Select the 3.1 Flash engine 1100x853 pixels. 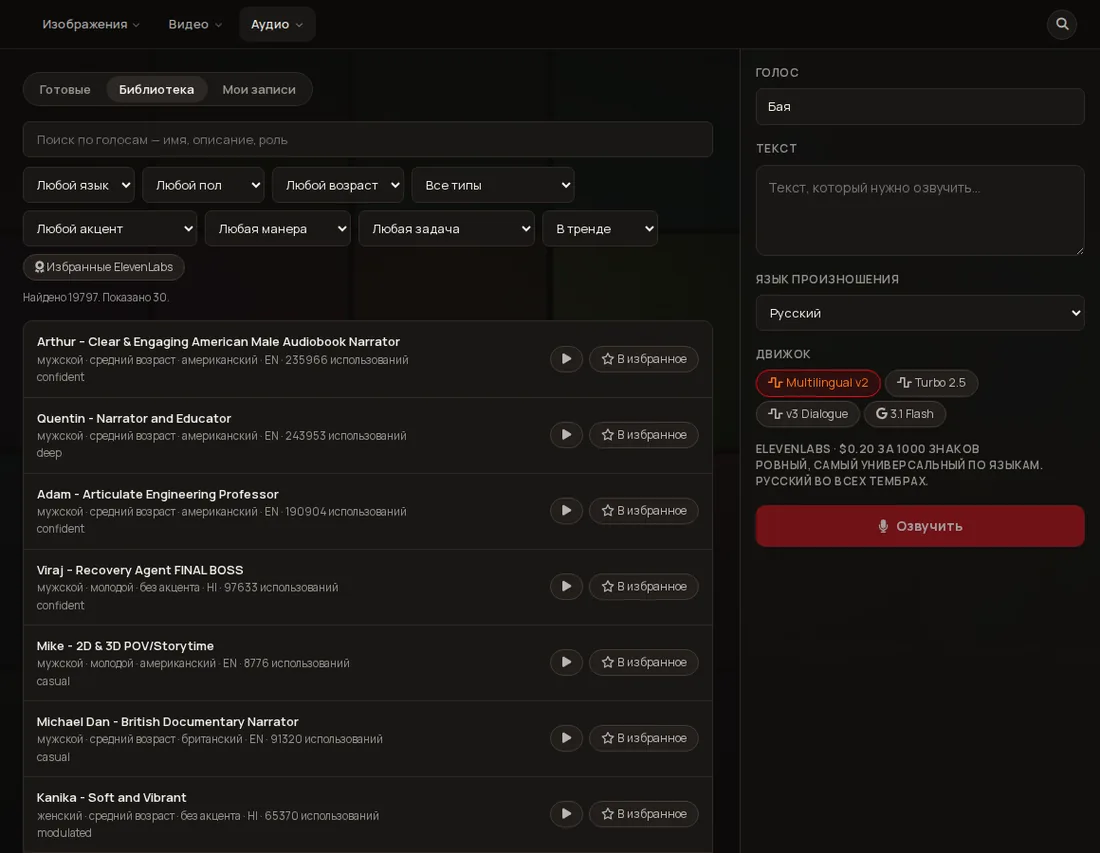point(904,414)
